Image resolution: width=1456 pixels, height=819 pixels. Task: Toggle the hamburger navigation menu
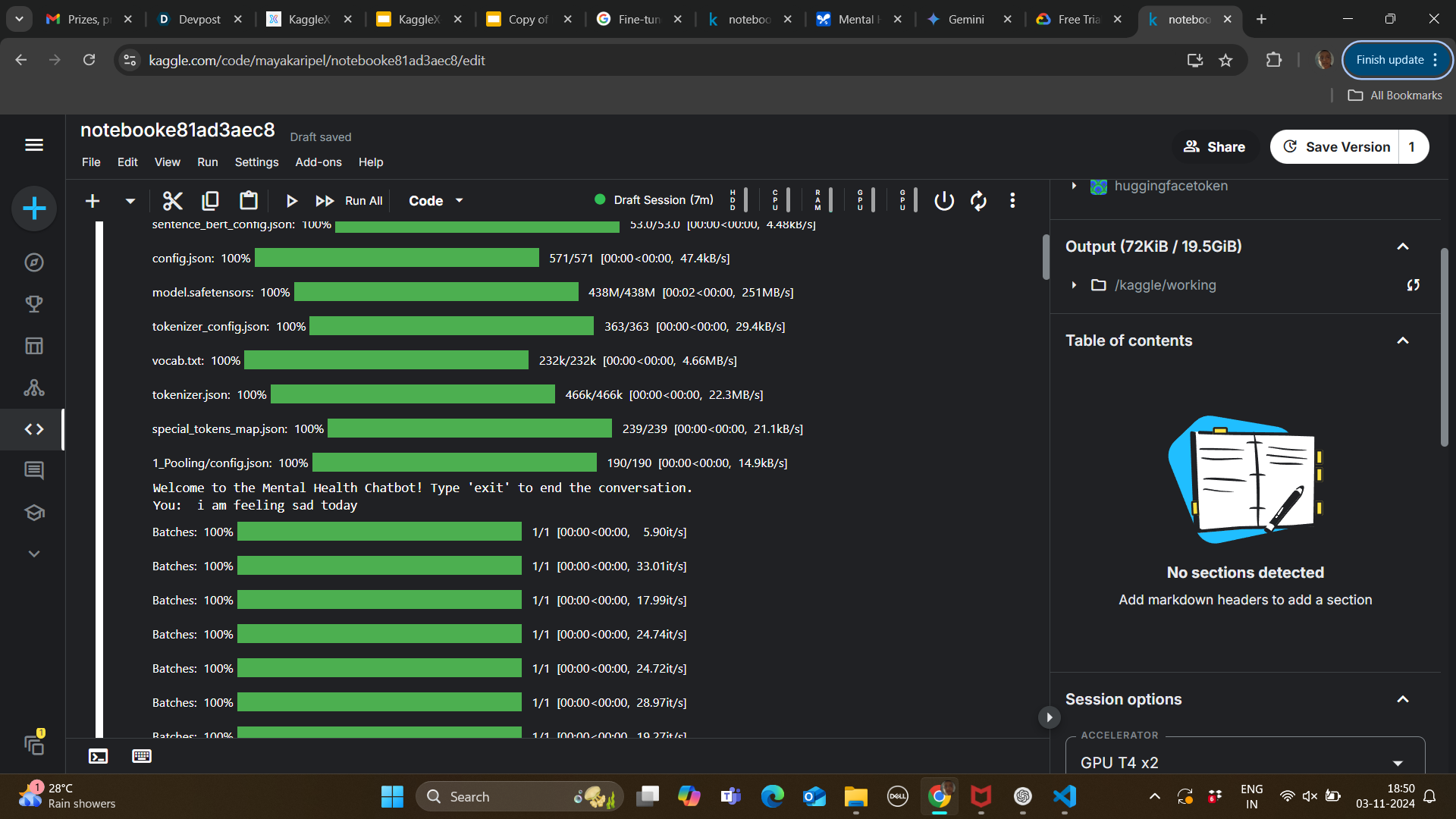[x=34, y=145]
